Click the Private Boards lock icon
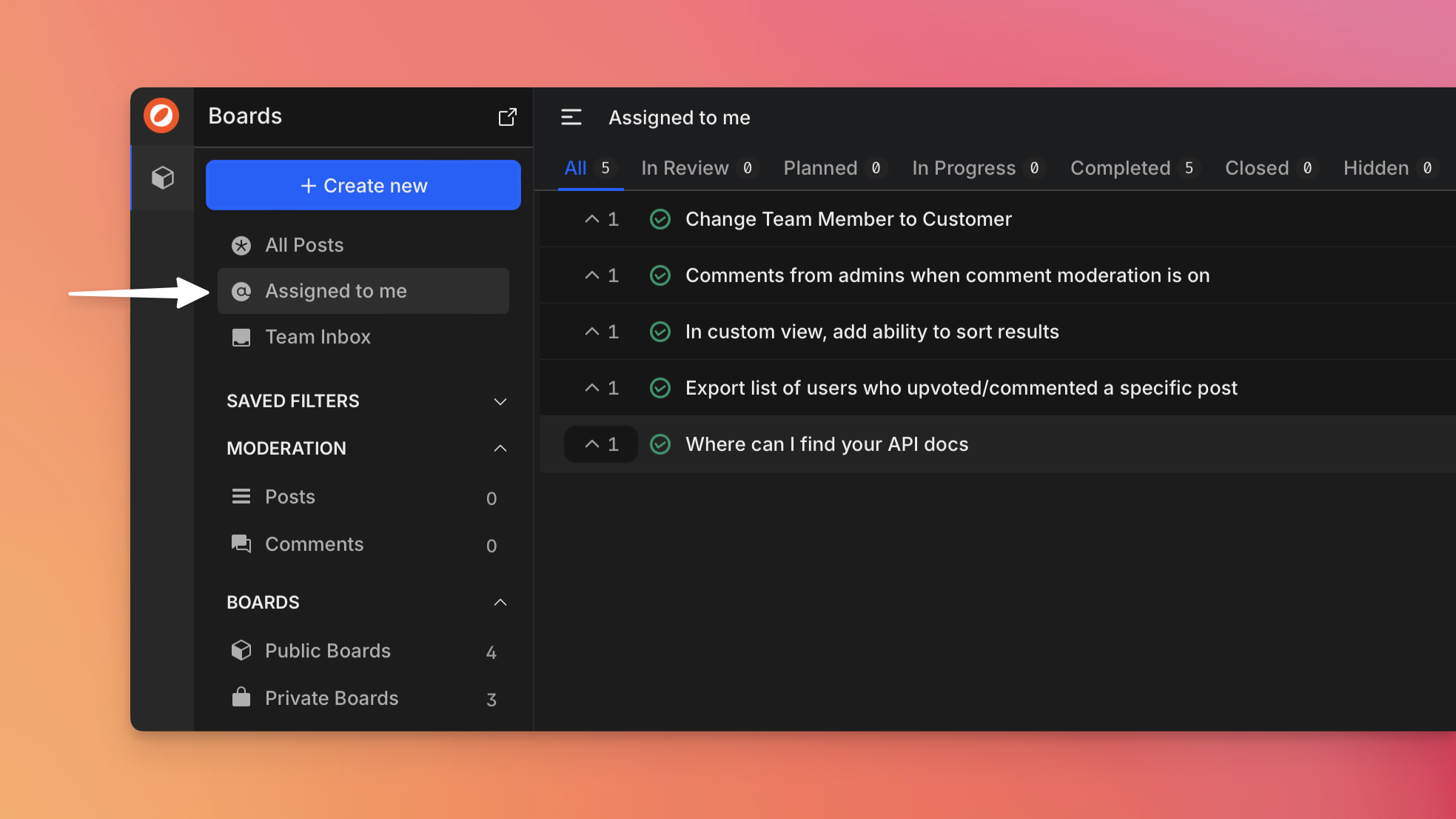1456x819 pixels. coord(241,698)
